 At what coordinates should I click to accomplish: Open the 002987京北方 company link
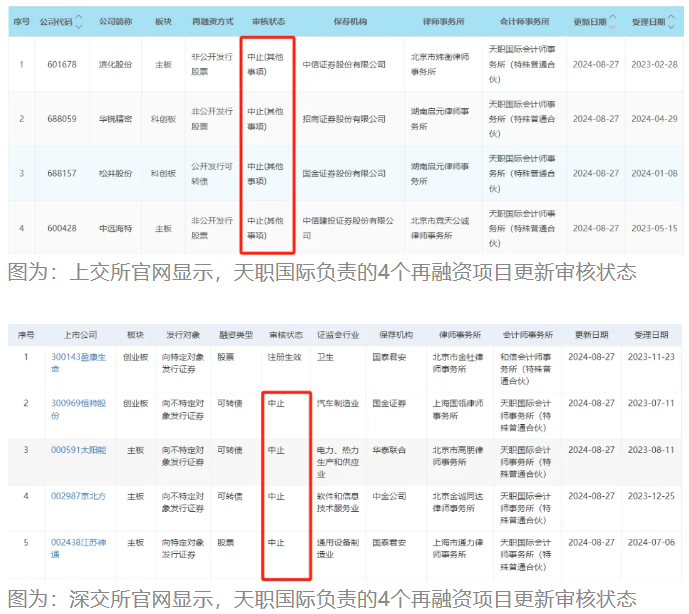pyautogui.click(x=79, y=496)
